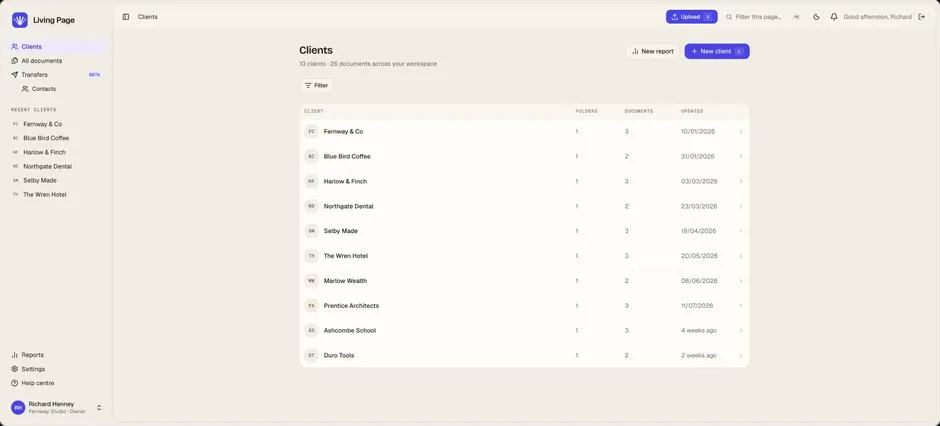Expand the Ashcombe School row chevron
940x426 pixels.
pyautogui.click(x=740, y=330)
